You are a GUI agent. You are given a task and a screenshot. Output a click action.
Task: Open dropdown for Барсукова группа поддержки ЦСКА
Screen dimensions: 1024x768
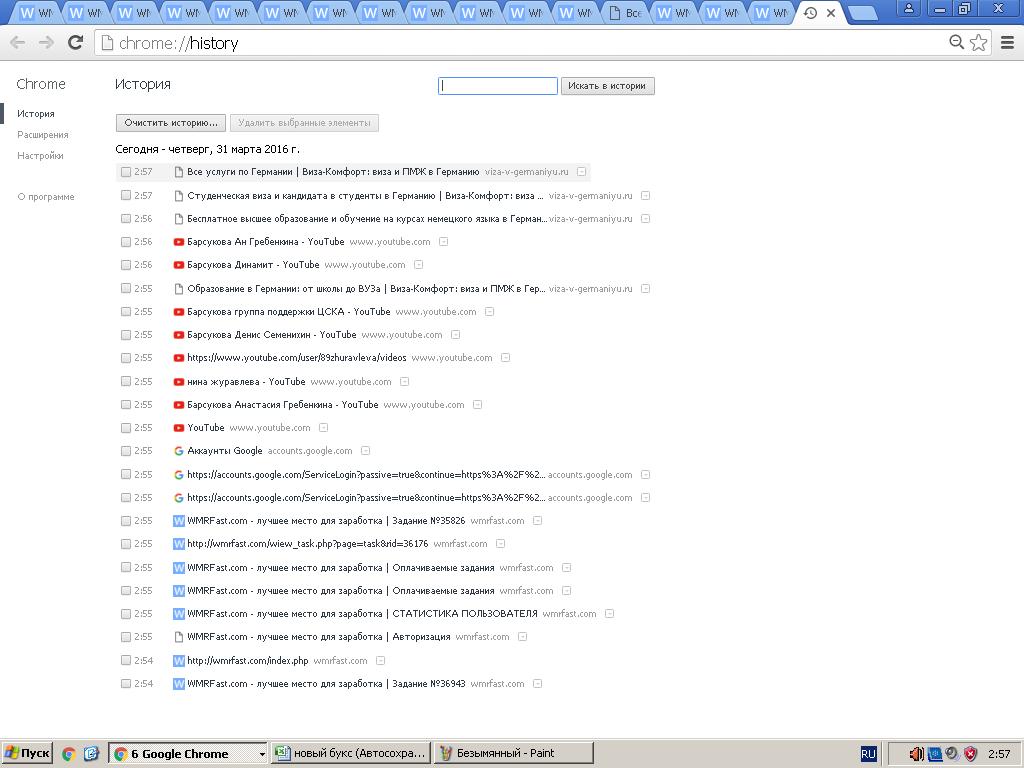tap(489, 312)
